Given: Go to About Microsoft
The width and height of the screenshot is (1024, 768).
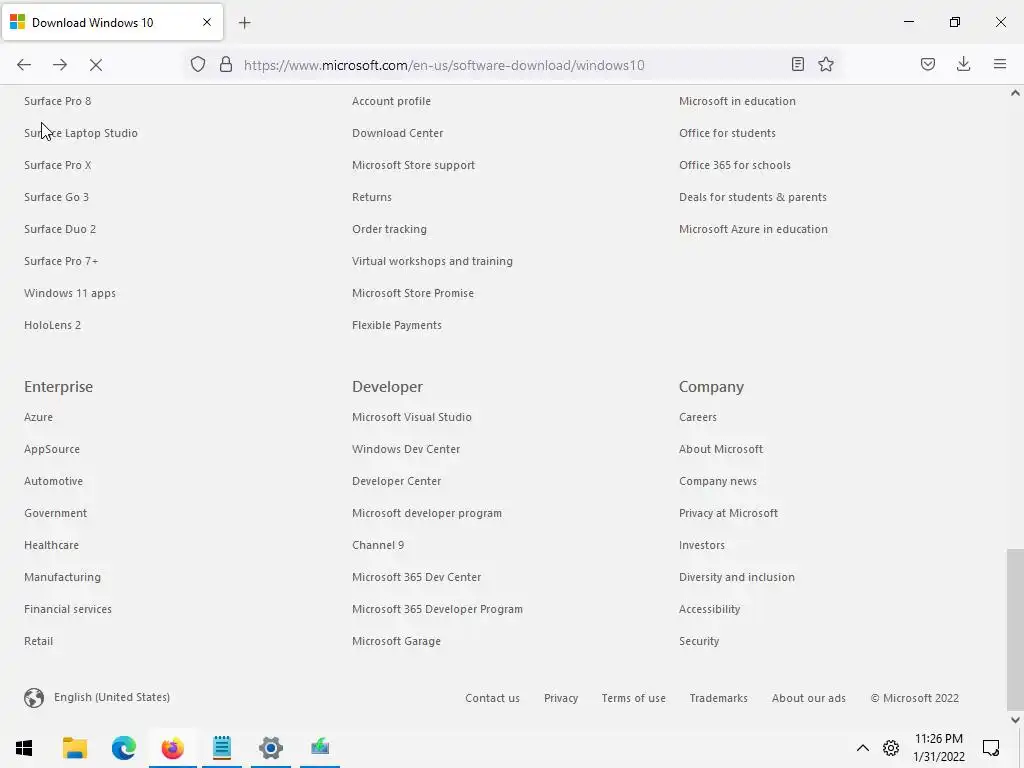Looking at the screenshot, I should pyautogui.click(x=720, y=449).
